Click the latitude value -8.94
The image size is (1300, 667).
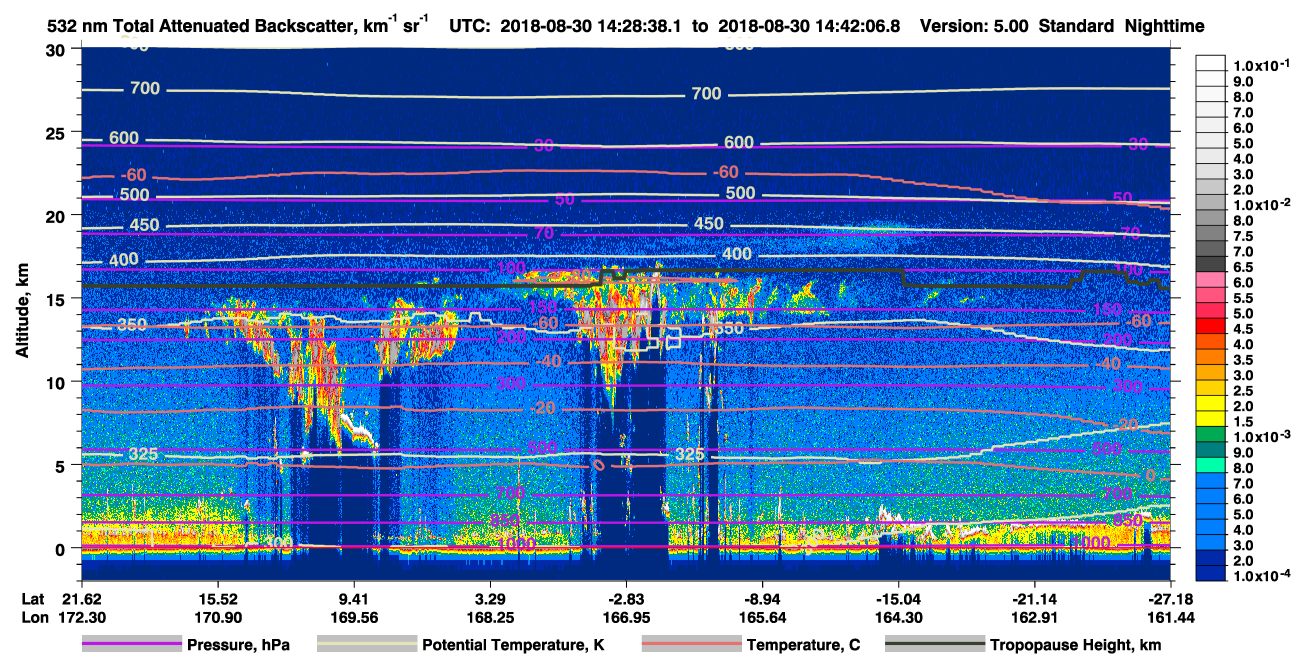click(x=762, y=597)
